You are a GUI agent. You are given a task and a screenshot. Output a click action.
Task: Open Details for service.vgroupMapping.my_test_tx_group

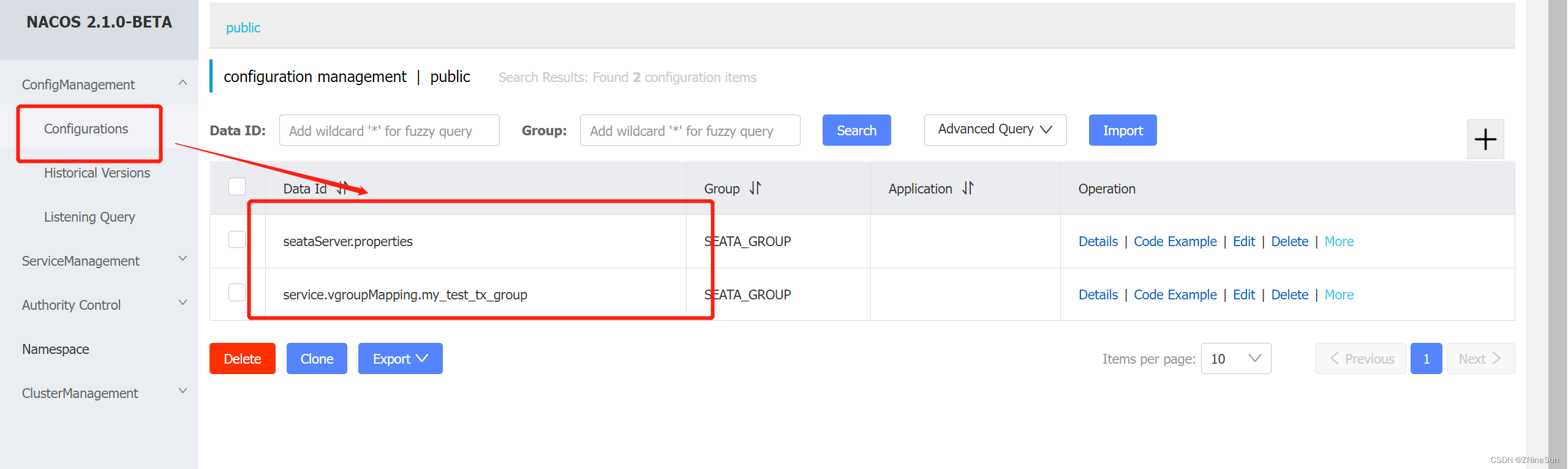point(1098,295)
